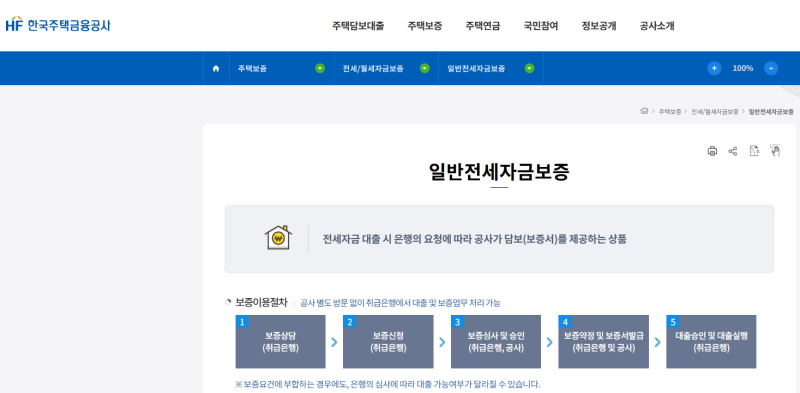This screenshot has height=393, width=800.
Task: Decrease zoom with minus button
Action: [x=771, y=68]
